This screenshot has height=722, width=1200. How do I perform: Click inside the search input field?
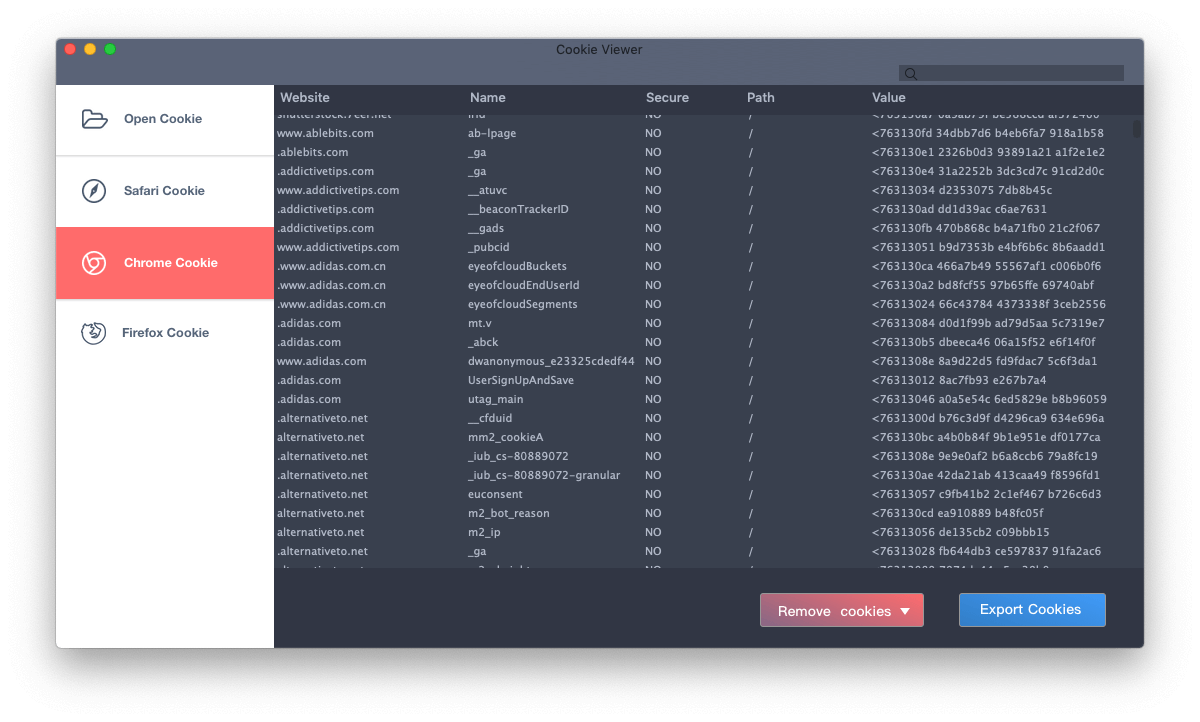pos(1011,73)
